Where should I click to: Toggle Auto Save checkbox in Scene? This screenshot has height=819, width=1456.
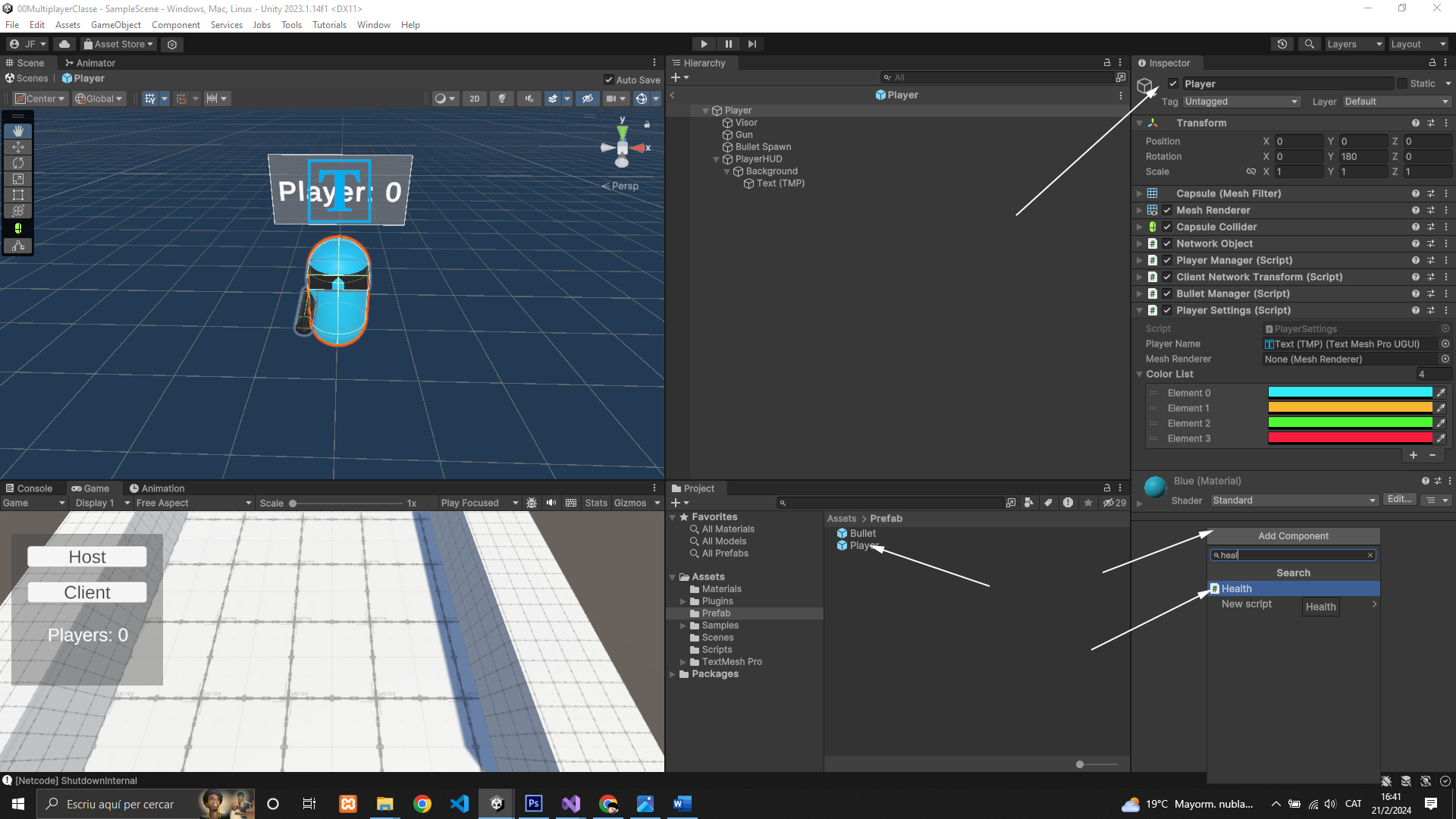(609, 80)
